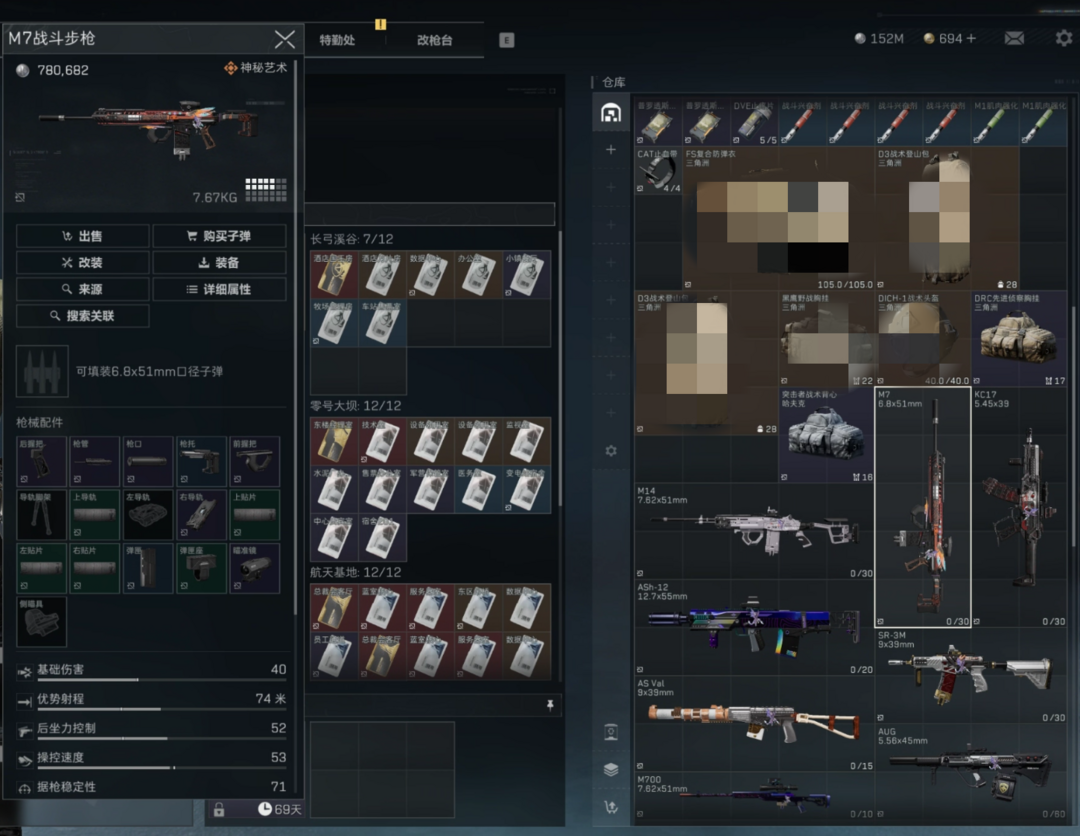Click the 导轨脚架 bipod attachment slot
This screenshot has width=1080, height=836.
[x=42, y=514]
